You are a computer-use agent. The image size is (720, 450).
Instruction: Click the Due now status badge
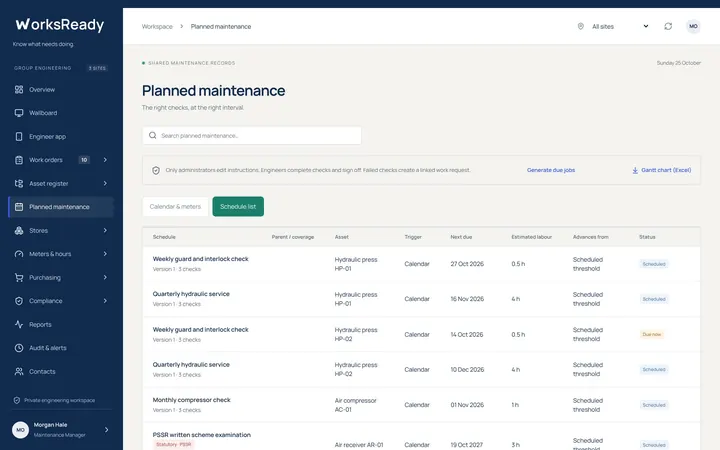pos(652,334)
